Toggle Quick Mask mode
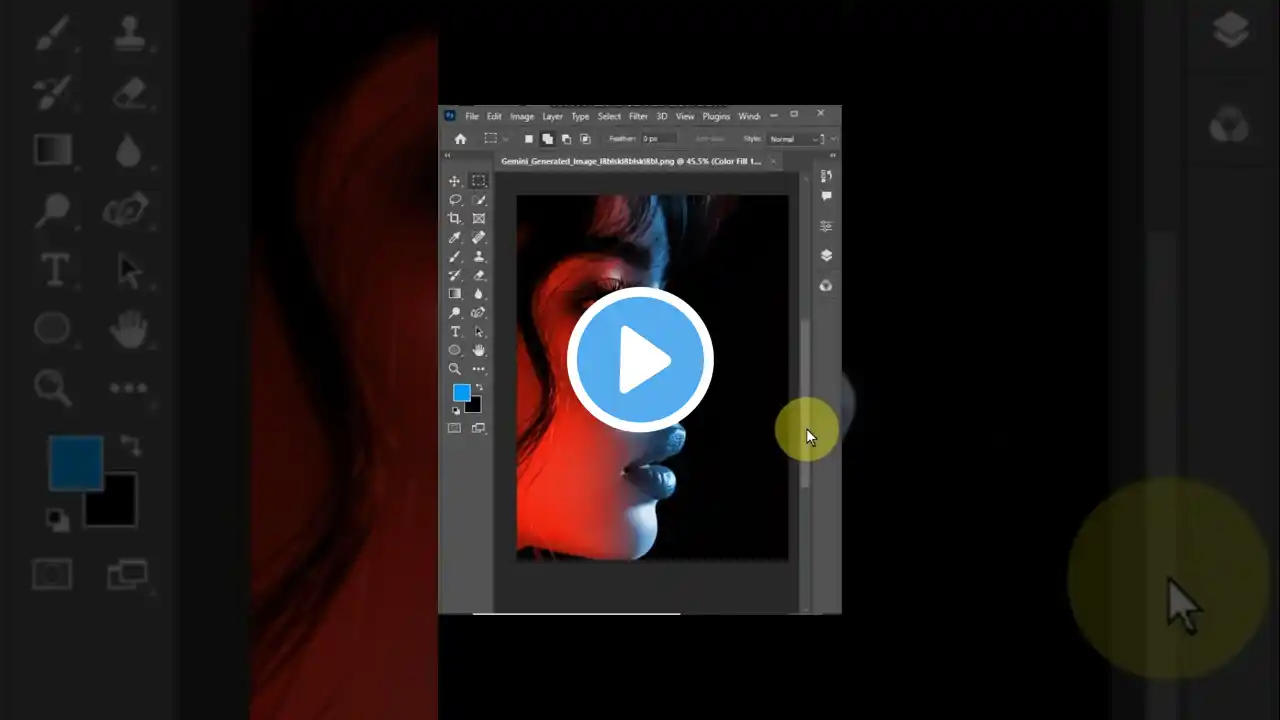Viewport: 1280px width, 720px height. click(x=455, y=428)
